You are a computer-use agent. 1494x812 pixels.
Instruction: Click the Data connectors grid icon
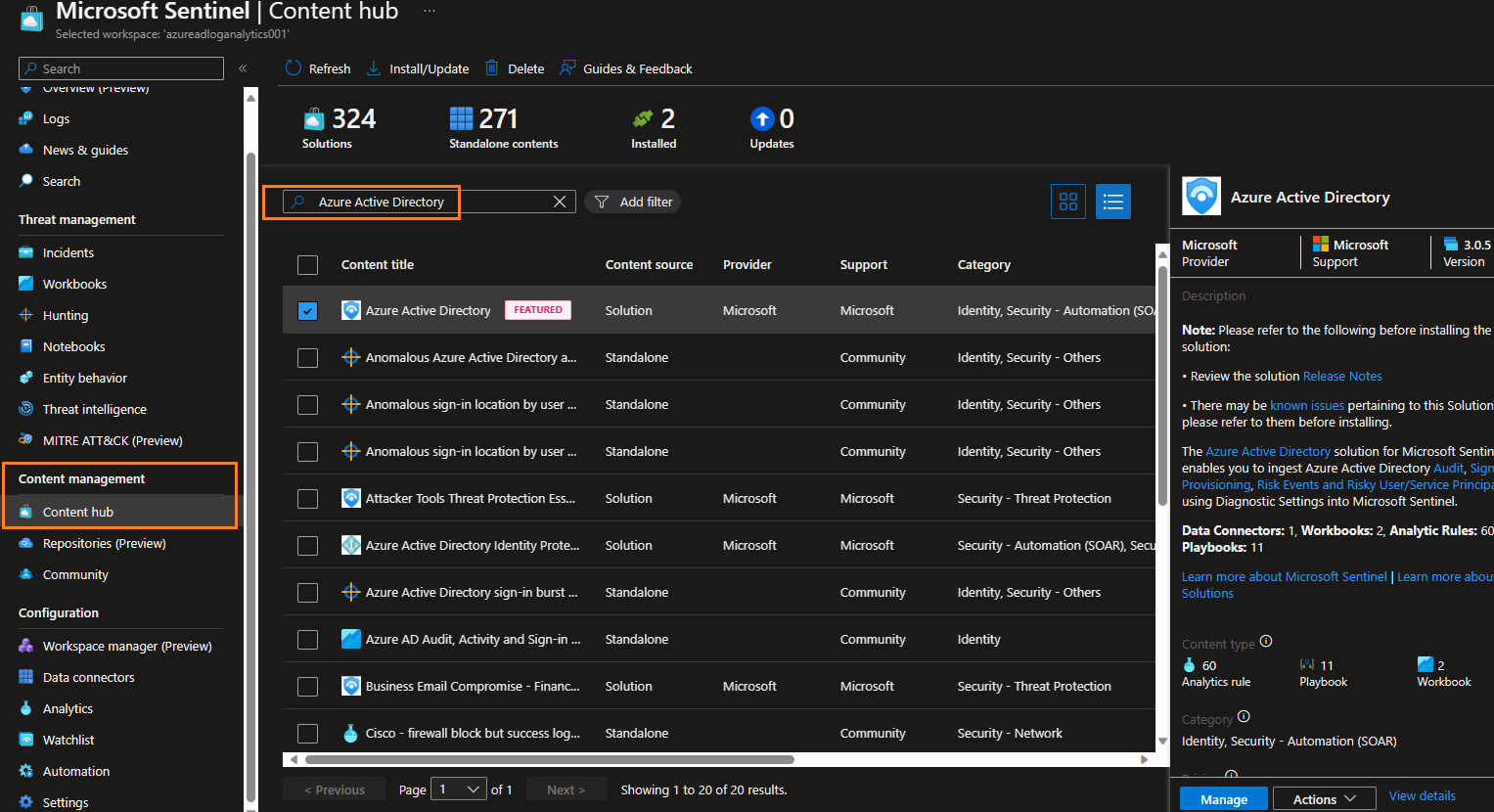tap(26, 677)
